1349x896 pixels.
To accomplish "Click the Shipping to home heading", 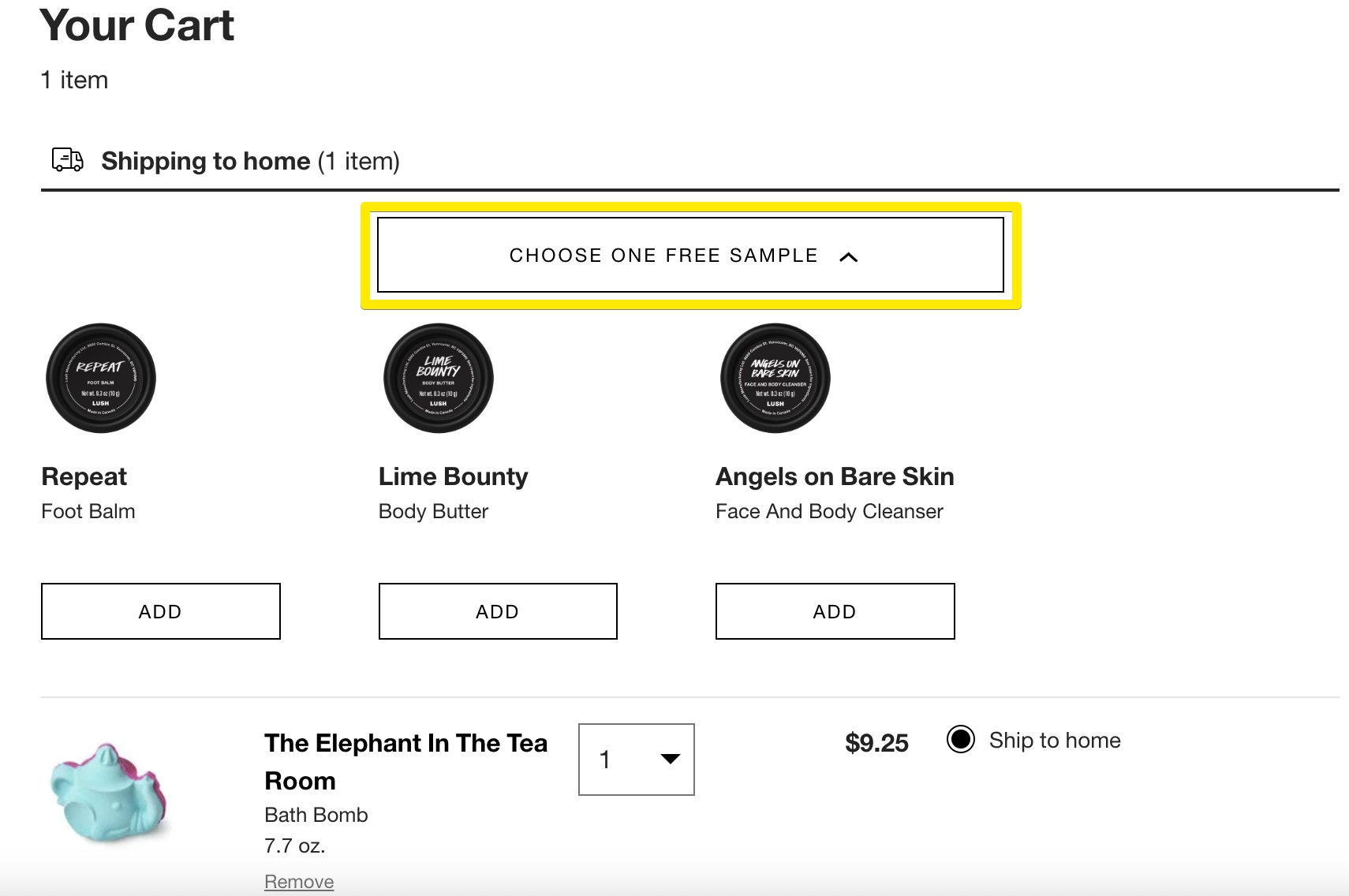I will 251,161.
